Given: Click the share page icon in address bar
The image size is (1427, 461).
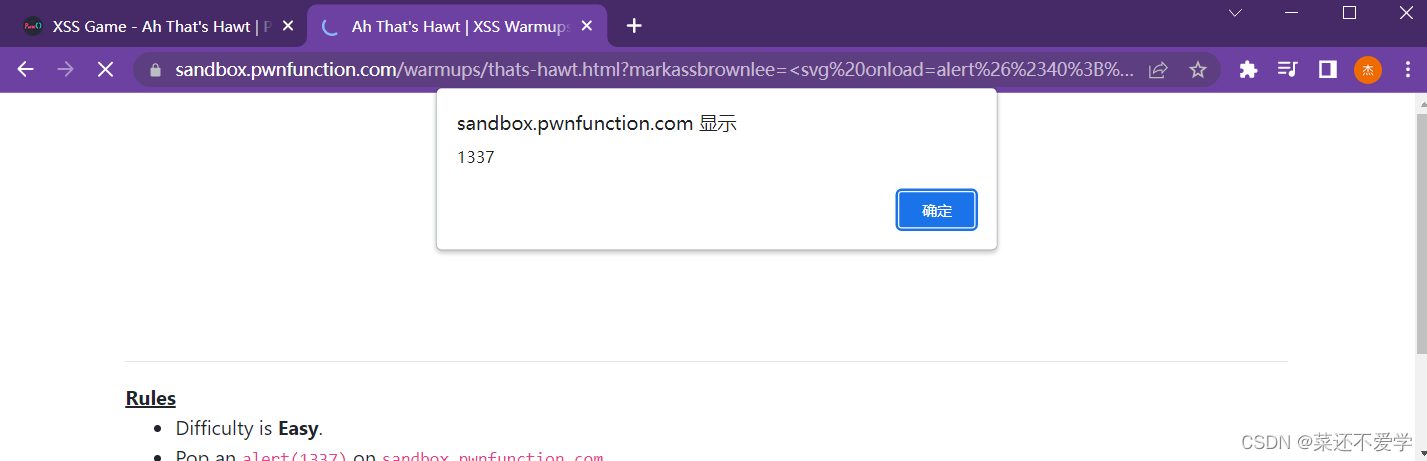Looking at the screenshot, I should 1158,70.
